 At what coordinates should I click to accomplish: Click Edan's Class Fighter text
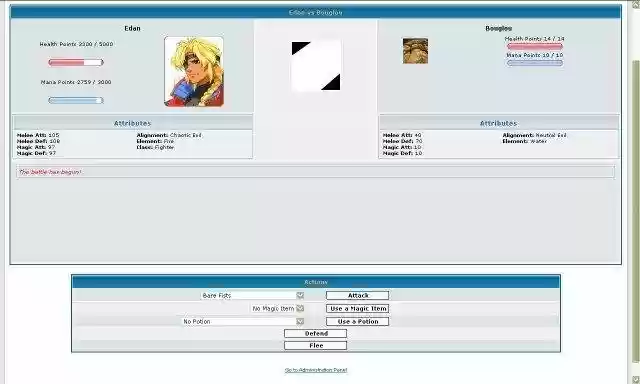155,147
